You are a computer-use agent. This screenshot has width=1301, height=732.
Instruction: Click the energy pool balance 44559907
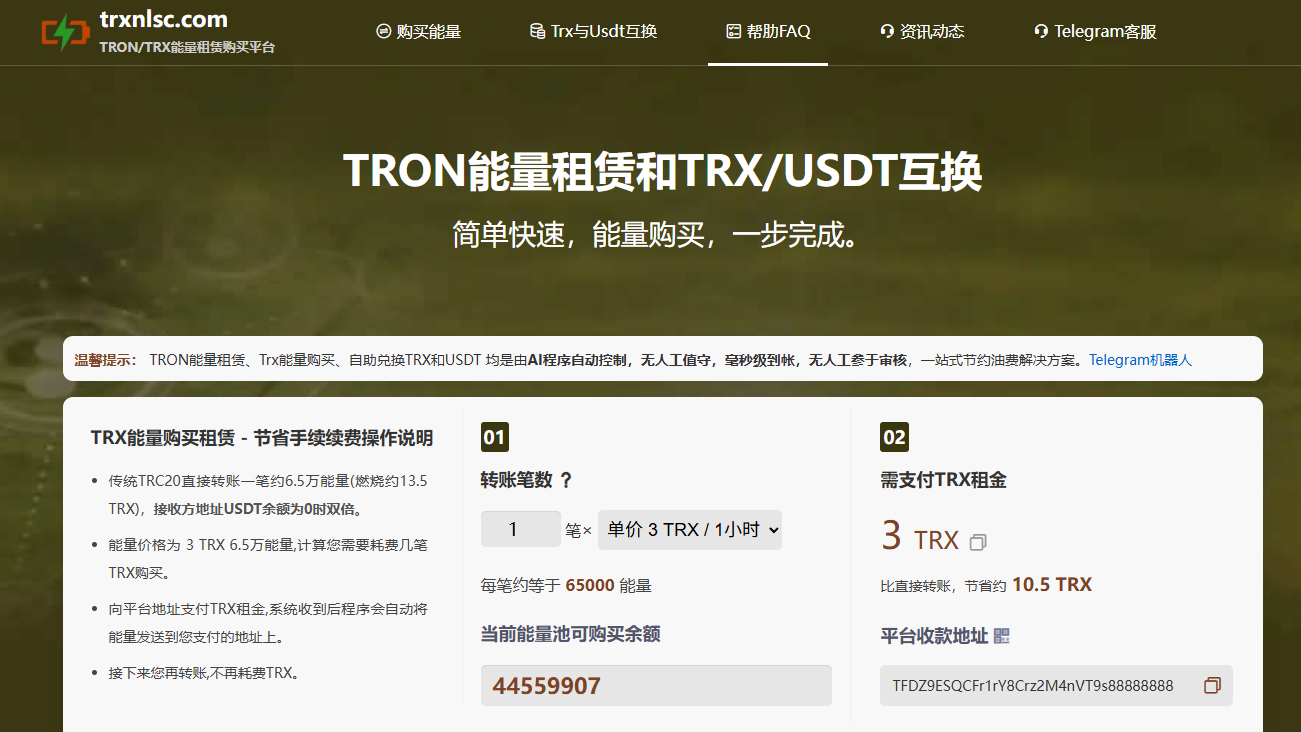point(656,686)
